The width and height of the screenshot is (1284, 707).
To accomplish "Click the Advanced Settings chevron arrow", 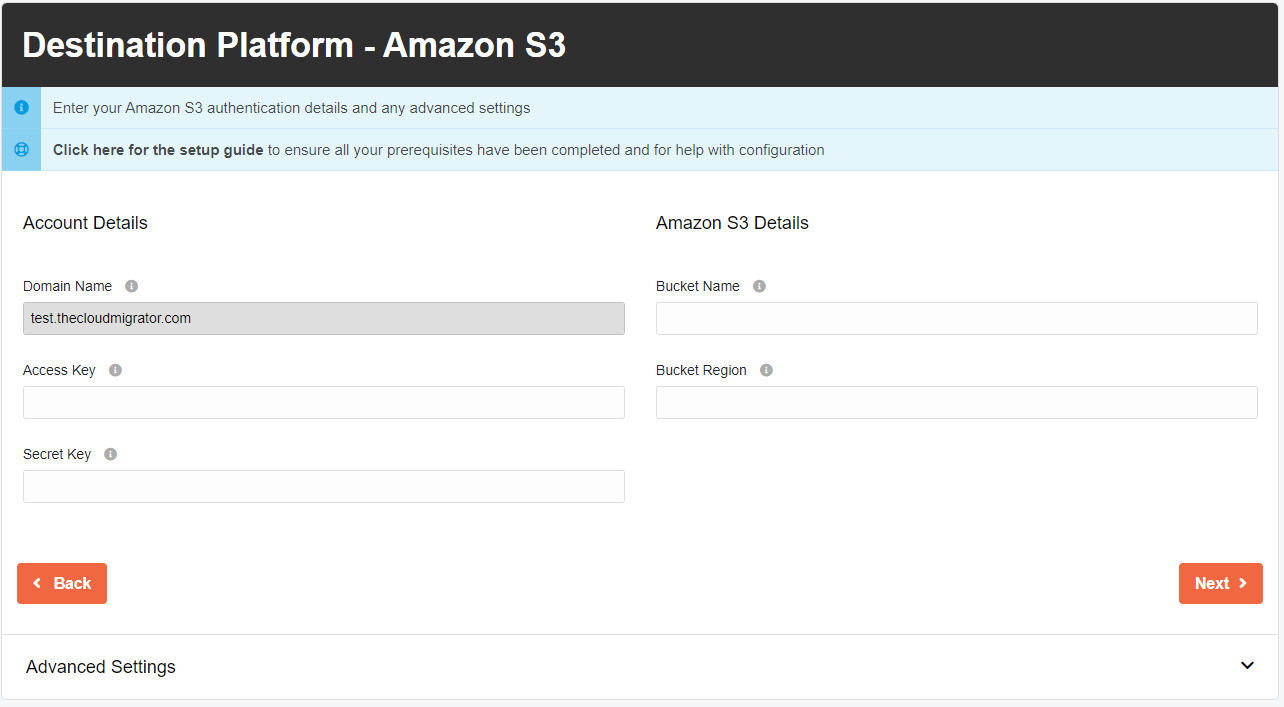I will [x=1247, y=666].
